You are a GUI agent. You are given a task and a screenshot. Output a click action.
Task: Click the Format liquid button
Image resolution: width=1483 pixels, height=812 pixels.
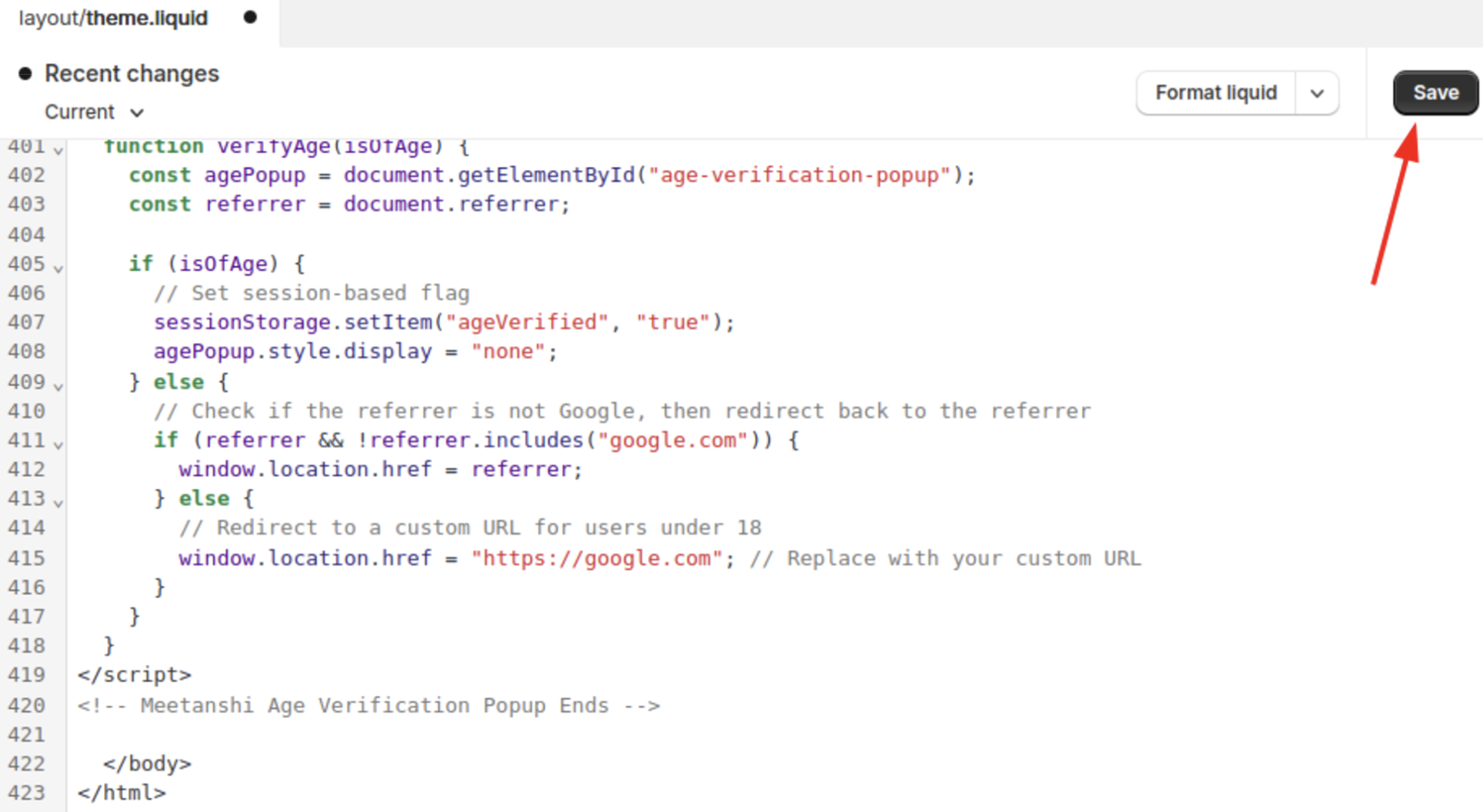(x=1215, y=93)
